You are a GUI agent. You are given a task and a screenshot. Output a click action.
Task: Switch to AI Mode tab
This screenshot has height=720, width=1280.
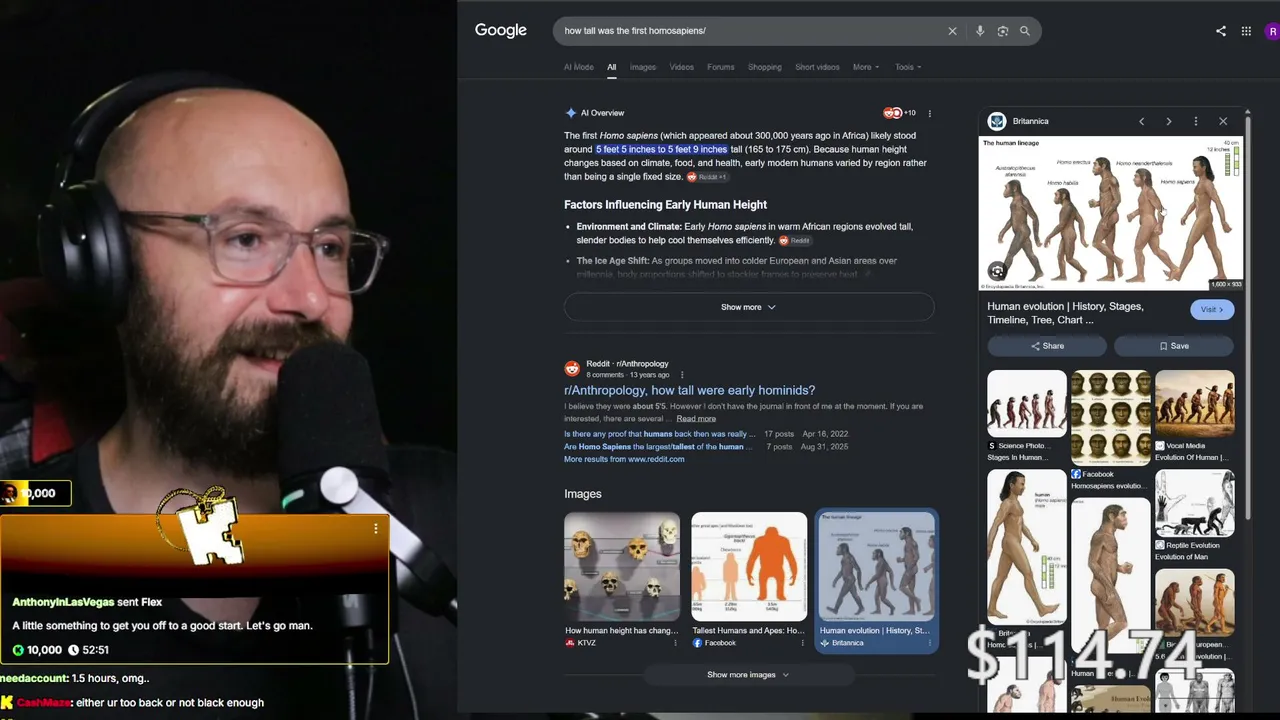[578, 67]
